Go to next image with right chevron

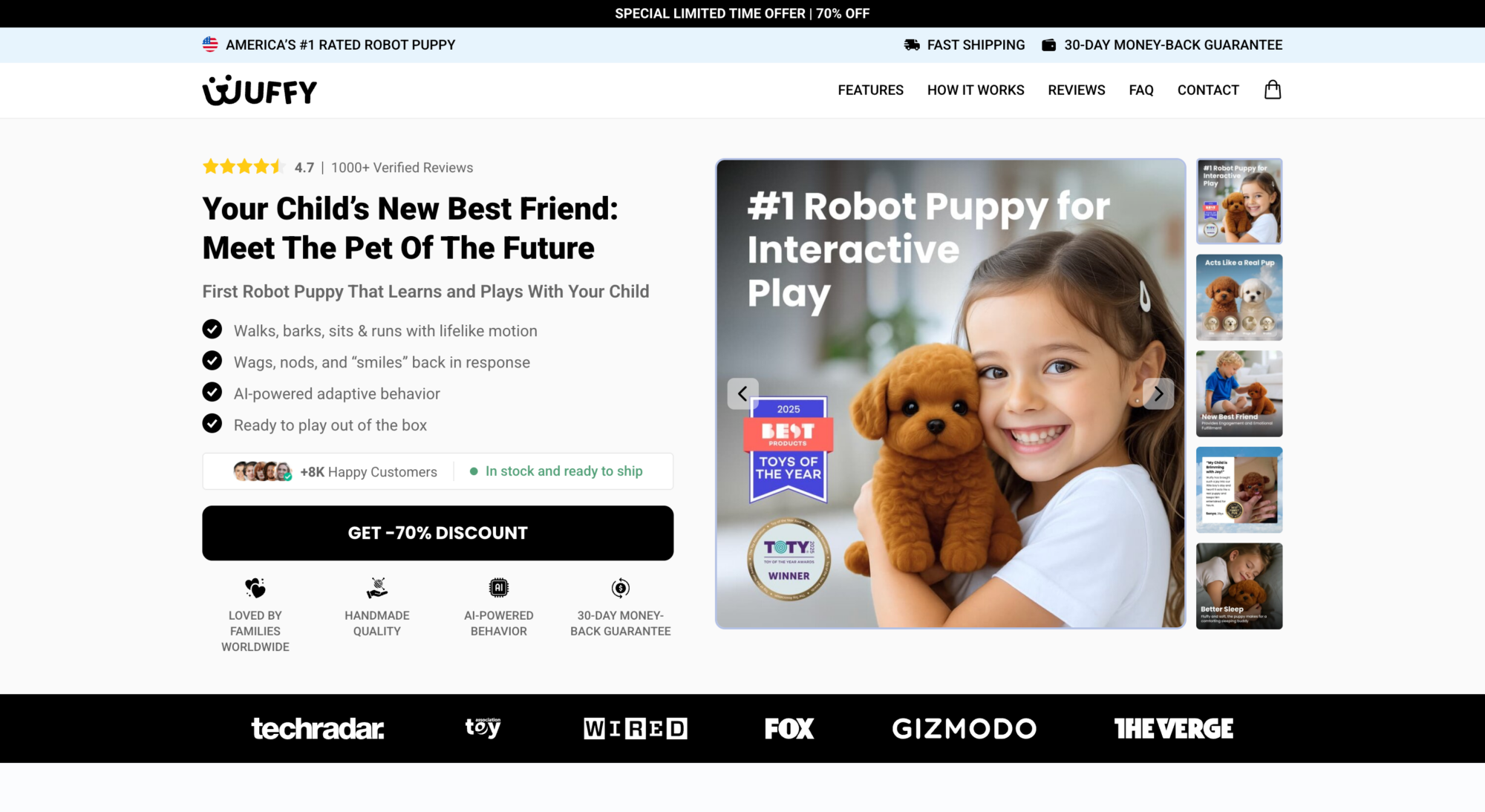(x=1158, y=394)
